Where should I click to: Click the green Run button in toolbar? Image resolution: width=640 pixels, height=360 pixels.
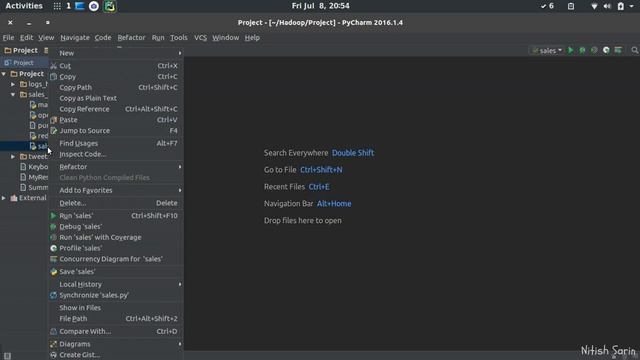571,50
